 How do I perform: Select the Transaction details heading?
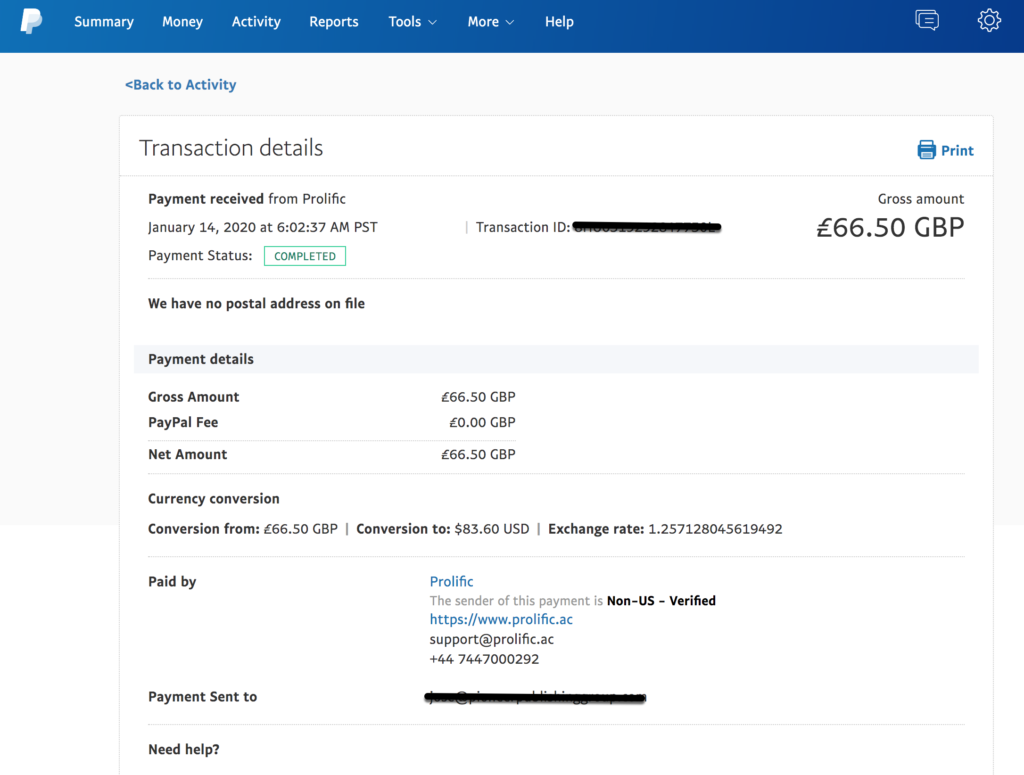point(231,148)
